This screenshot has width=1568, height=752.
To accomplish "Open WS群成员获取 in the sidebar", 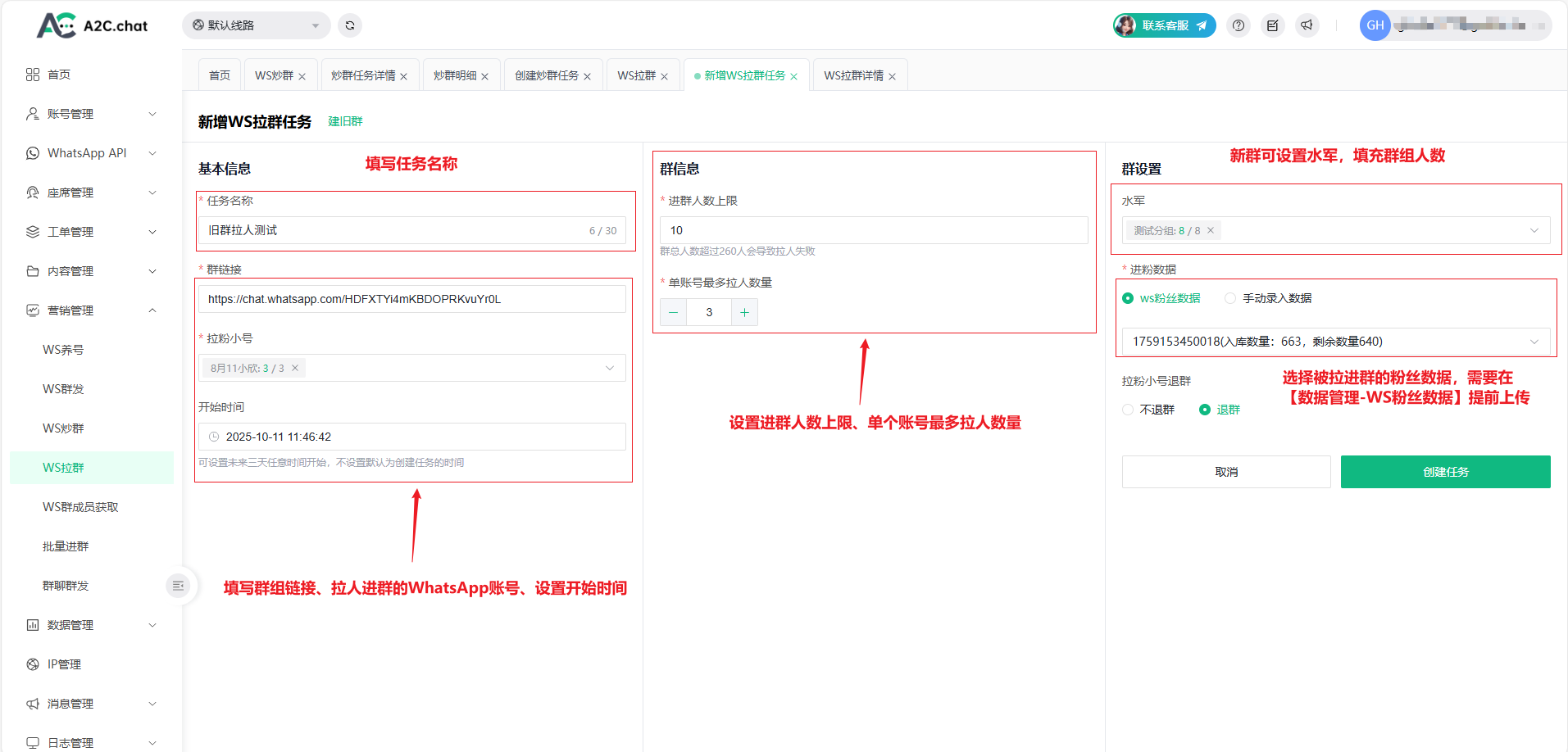I will [80, 507].
